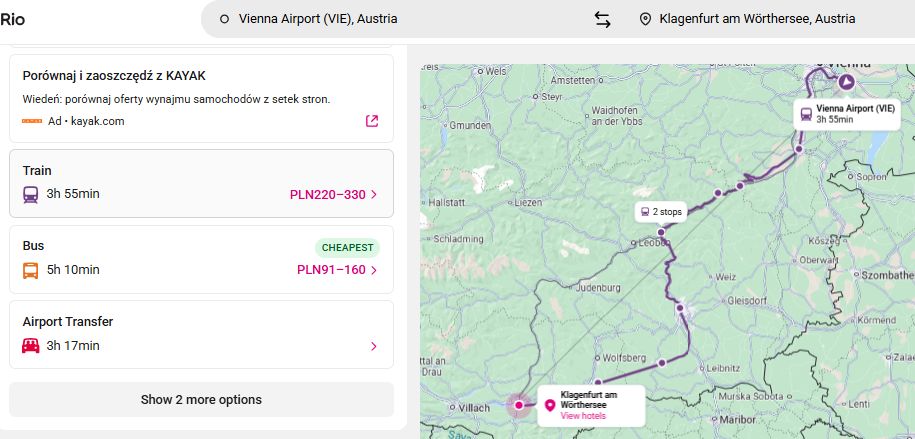Click the Klagenfurt destination marker on map
The width and height of the screenshot is (915, 439).
pos(518,405)
